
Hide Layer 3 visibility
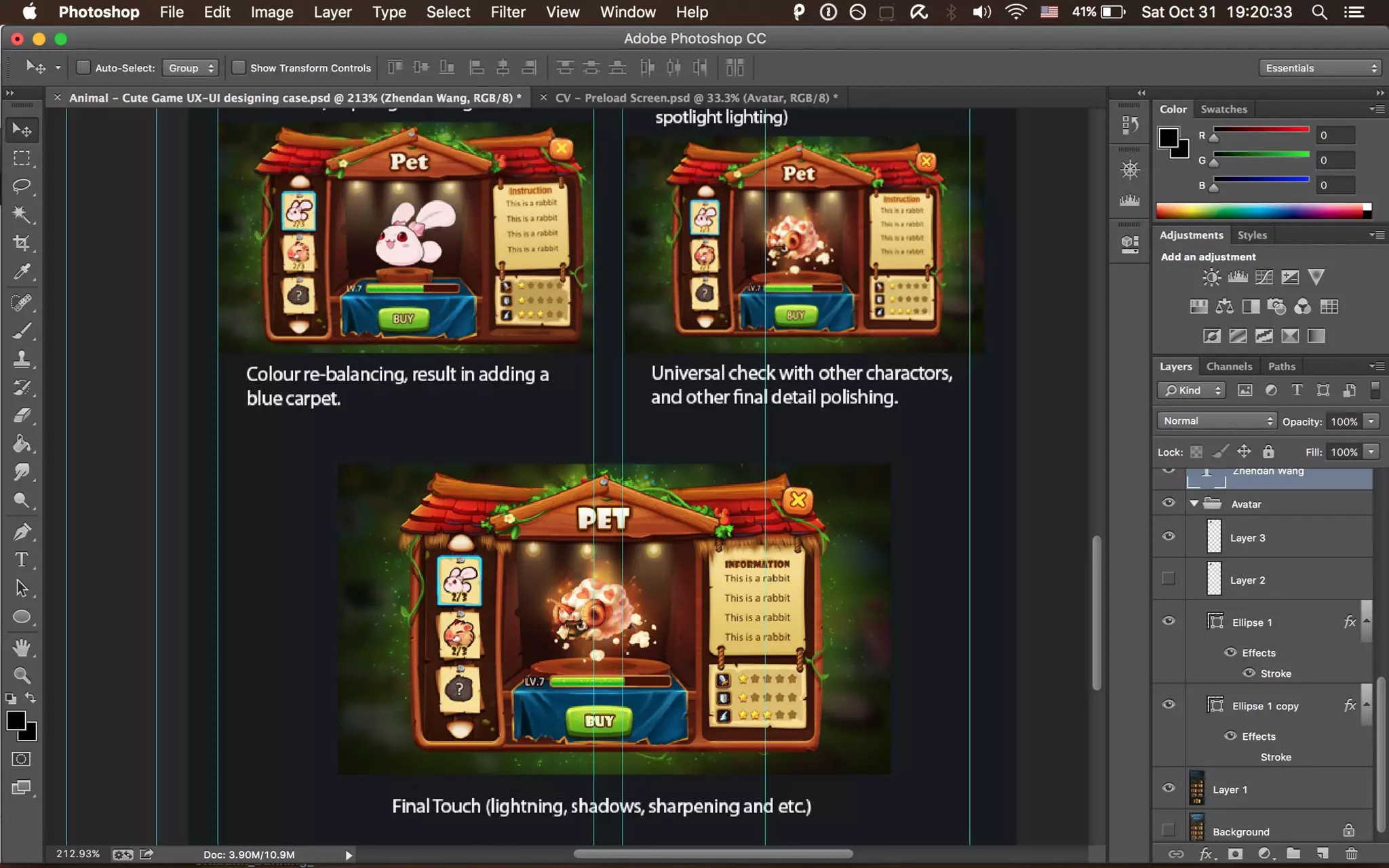(1169, 536)
